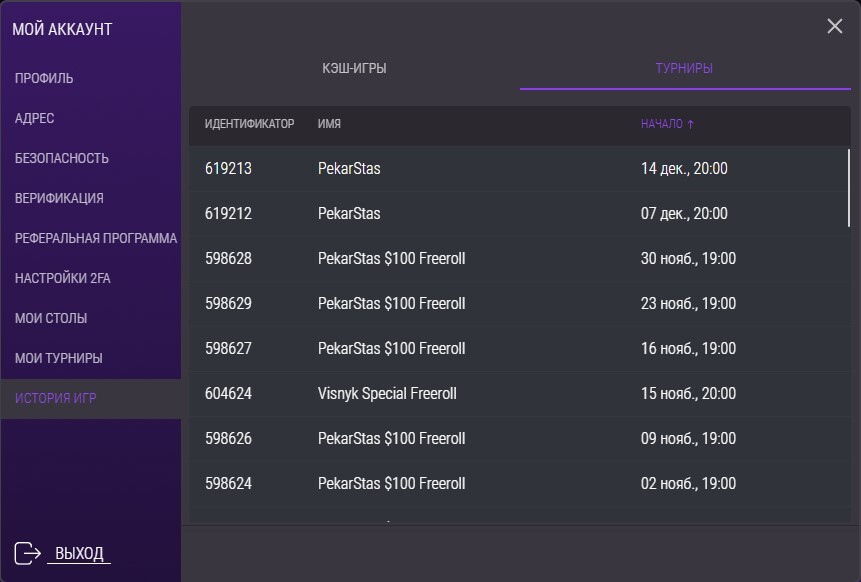Sort by ИДЕНТИФИКАТОР column header
This screenshot has height=582, width=861.
(249, 124)
